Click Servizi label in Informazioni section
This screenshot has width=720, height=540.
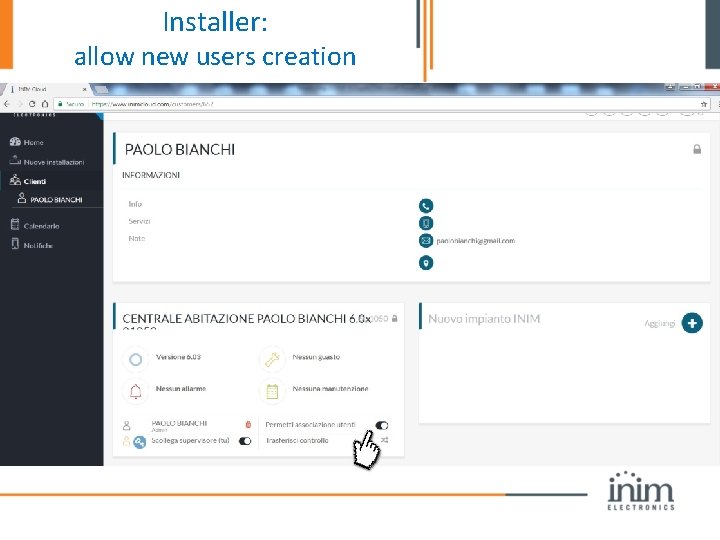(139, 221)
